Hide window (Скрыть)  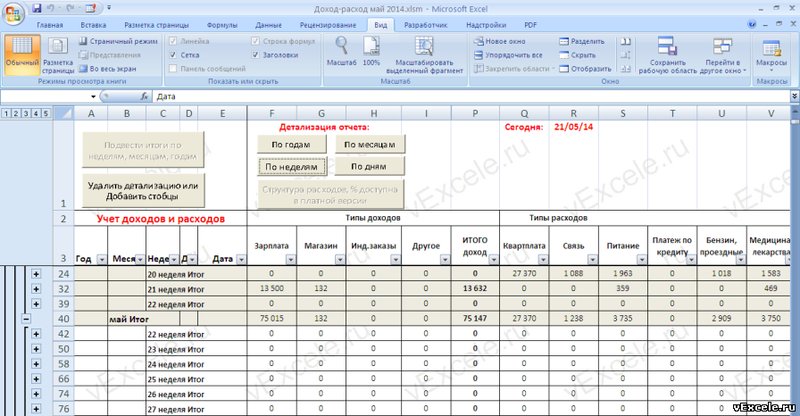pos(577,55)
